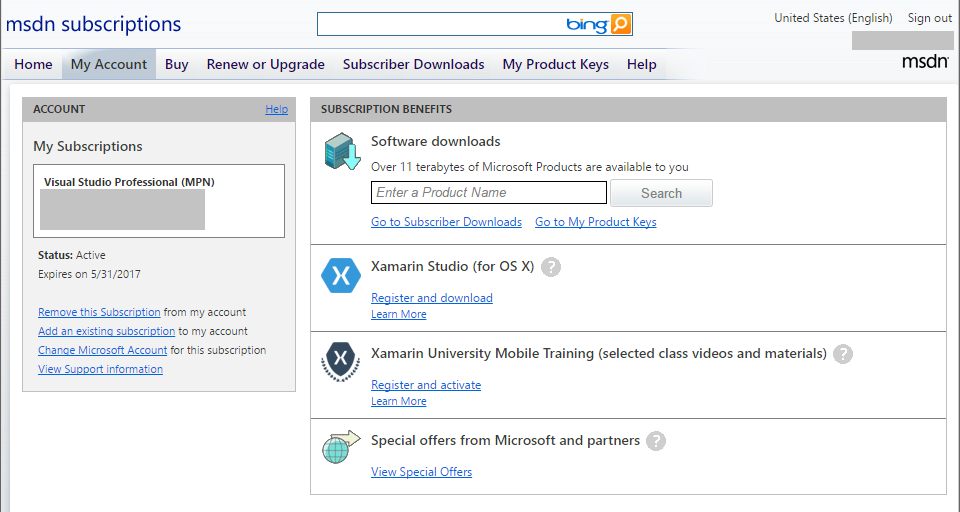
Task: Click the Expires on 5/31/2017 text
Action: (x=89, y=274)
